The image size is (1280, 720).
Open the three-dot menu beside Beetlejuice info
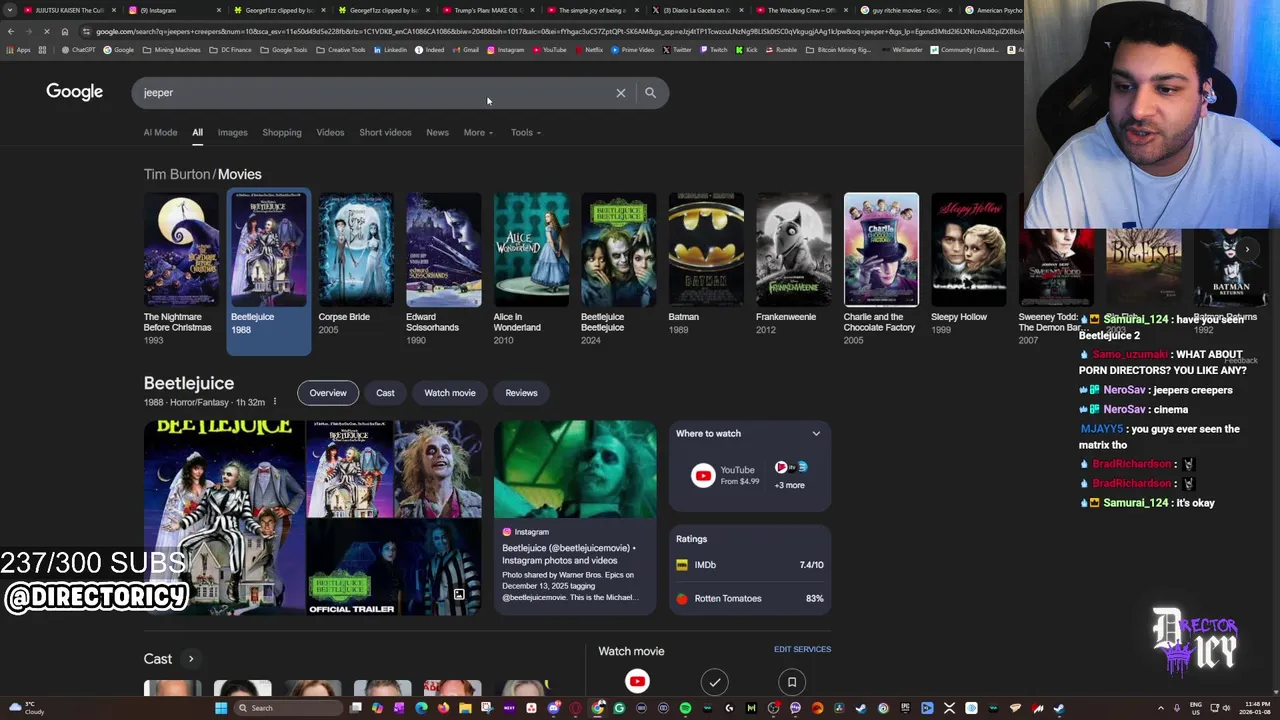275,402
